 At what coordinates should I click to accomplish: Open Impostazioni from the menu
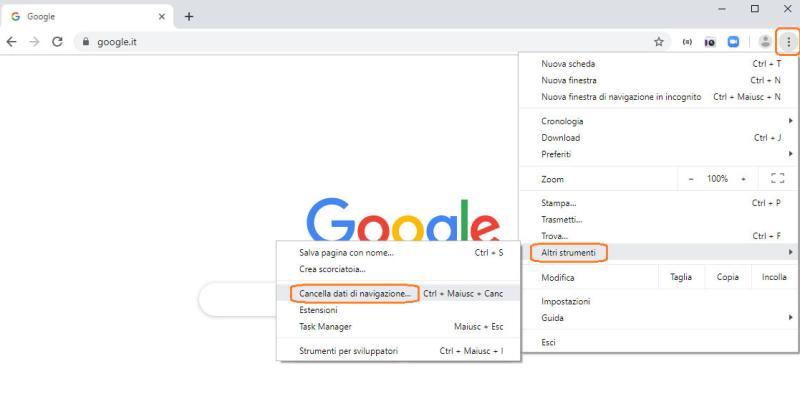coord(659,301)
